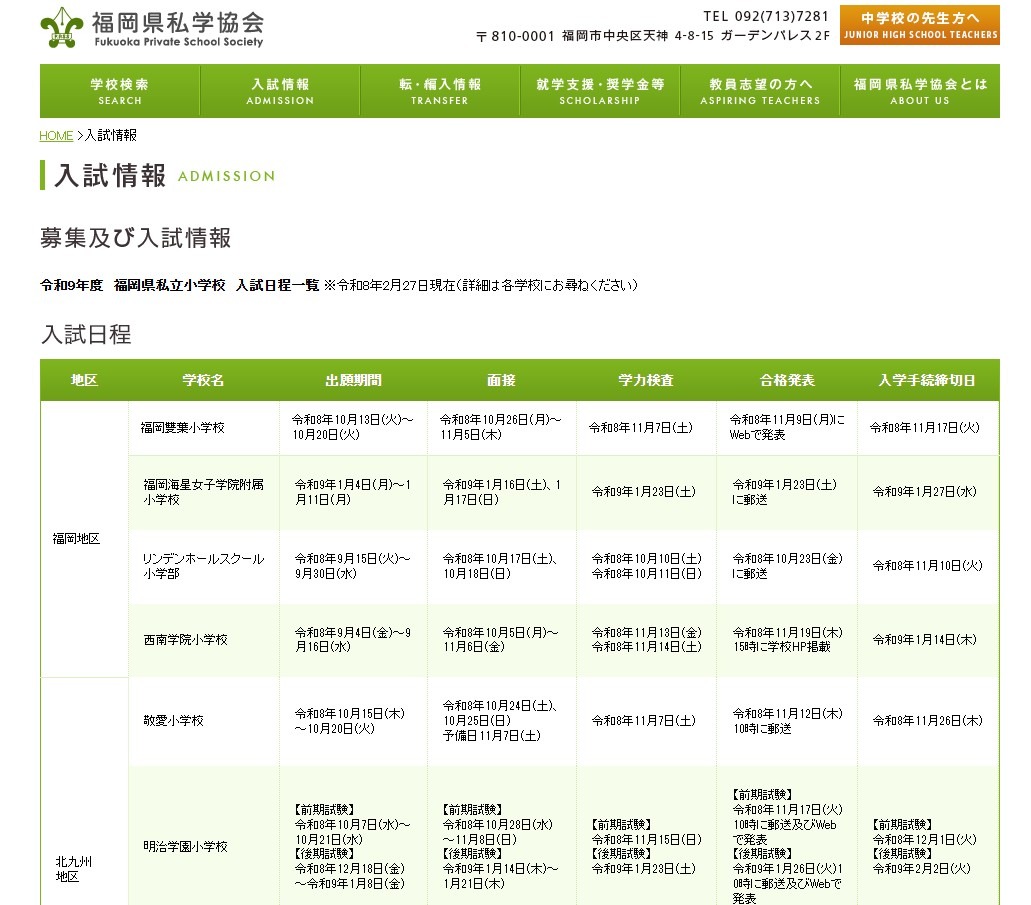Click 福岡海星 interview cell 令和9年1月16日(土)

(501, 492)
